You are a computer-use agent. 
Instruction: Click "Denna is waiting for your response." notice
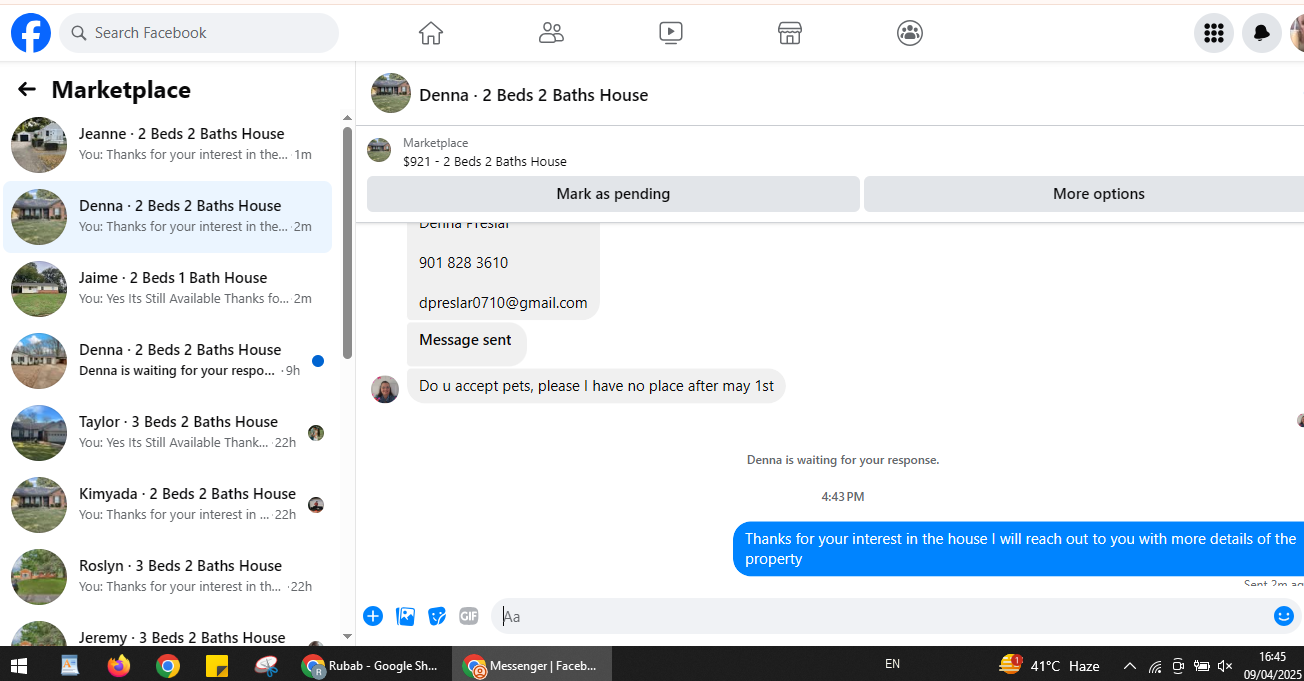coord(843,460)
